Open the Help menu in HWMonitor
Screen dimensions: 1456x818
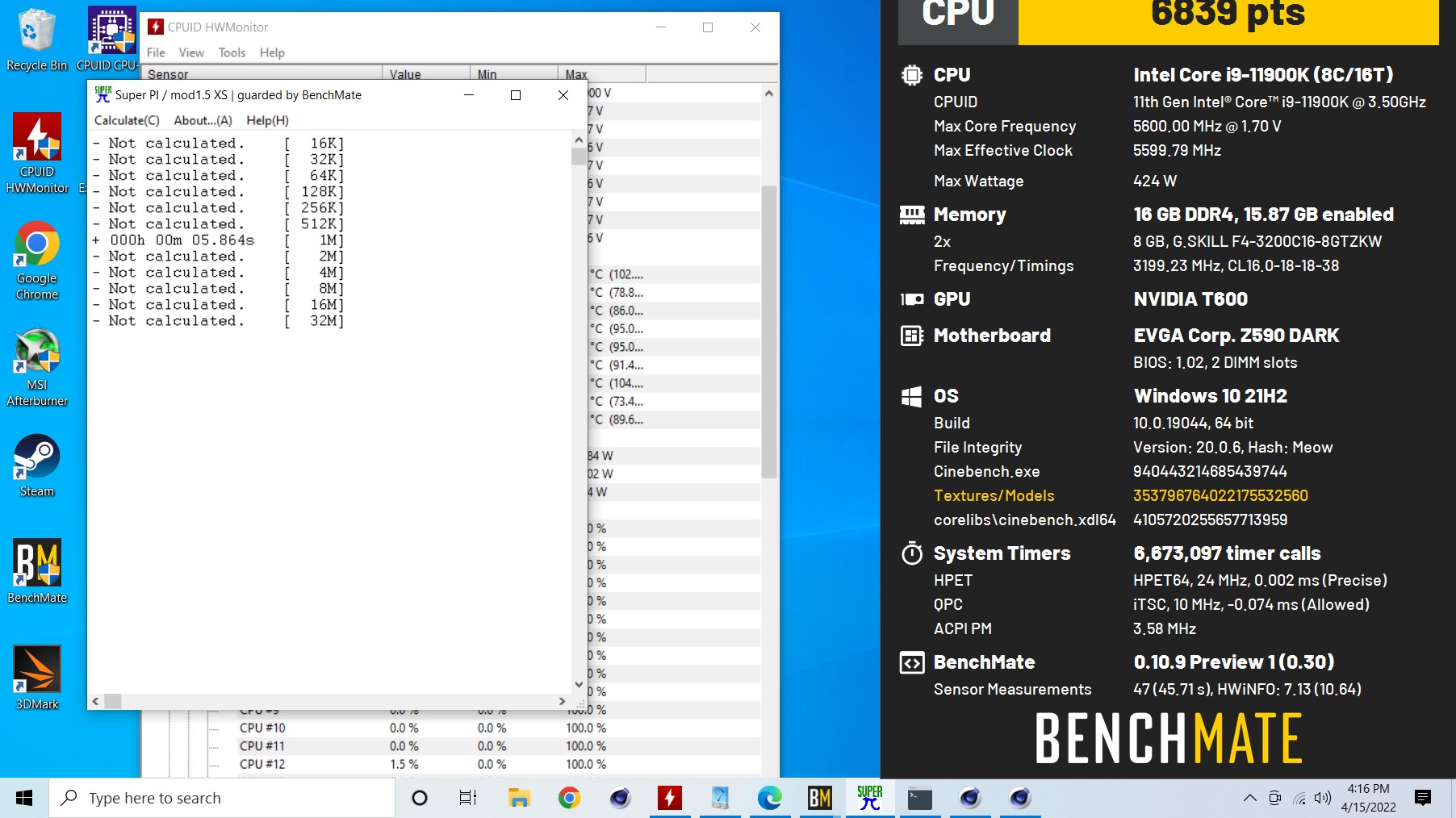point(272,52)
